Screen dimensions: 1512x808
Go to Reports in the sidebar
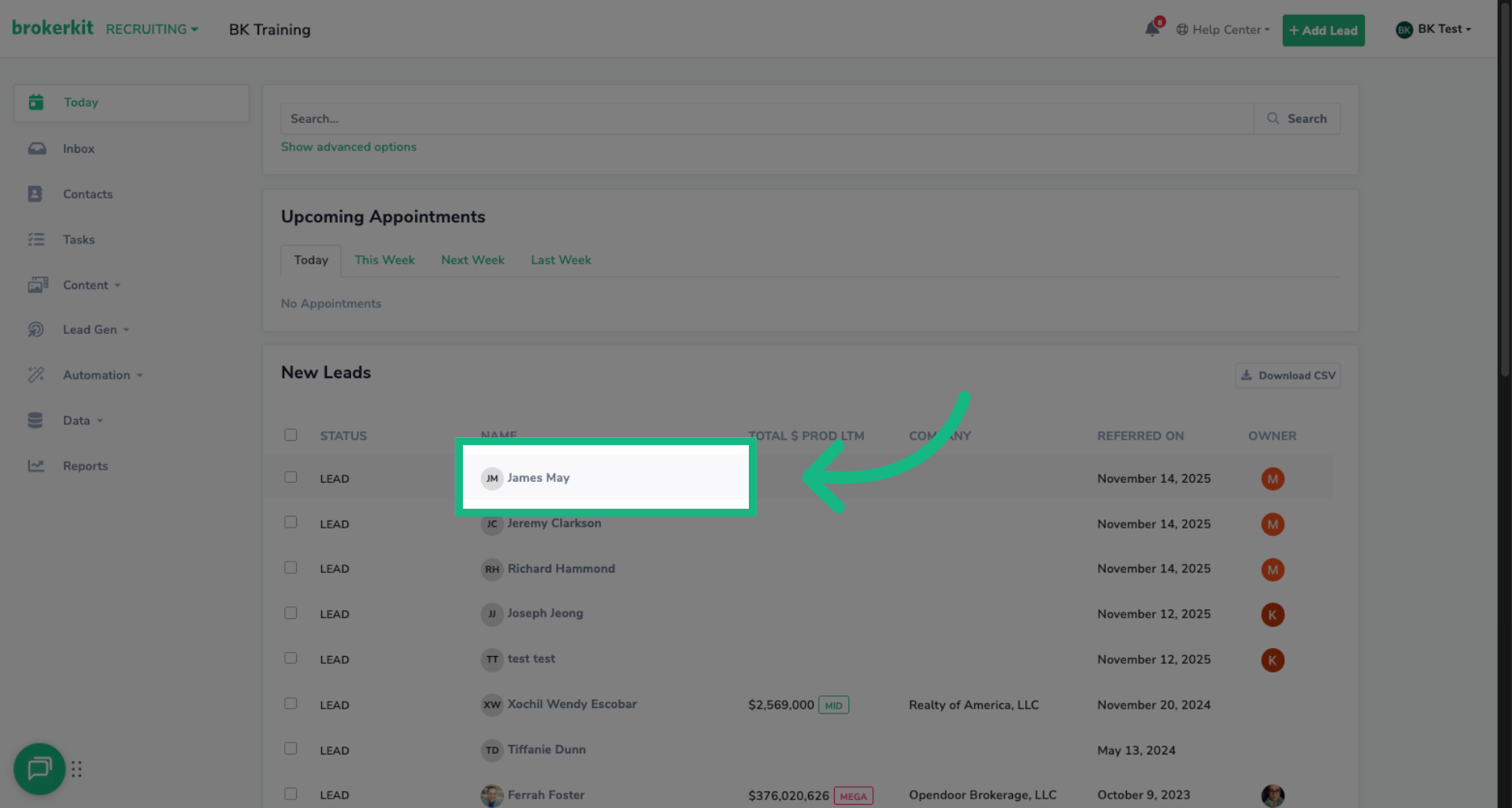(85, 466)
